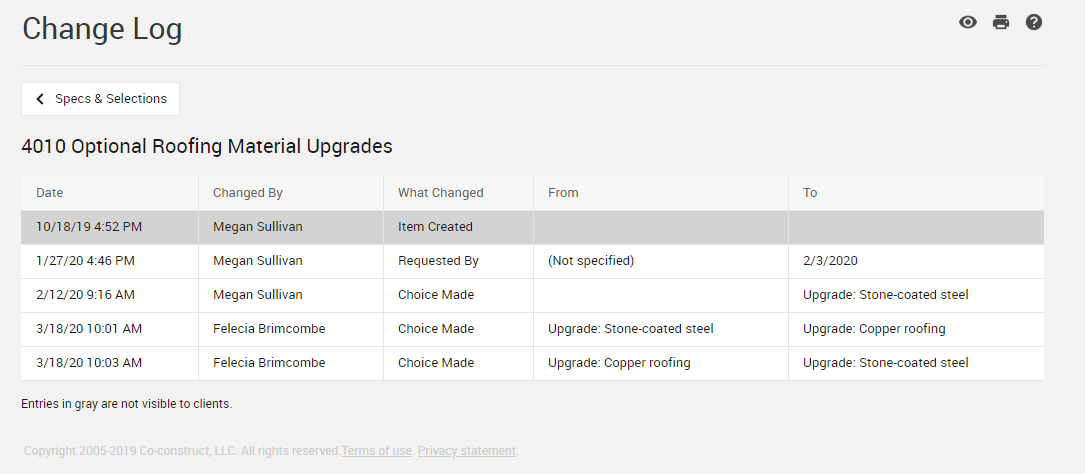Click the printer icon
The image size is (1085, 474).
[1001, 22]
